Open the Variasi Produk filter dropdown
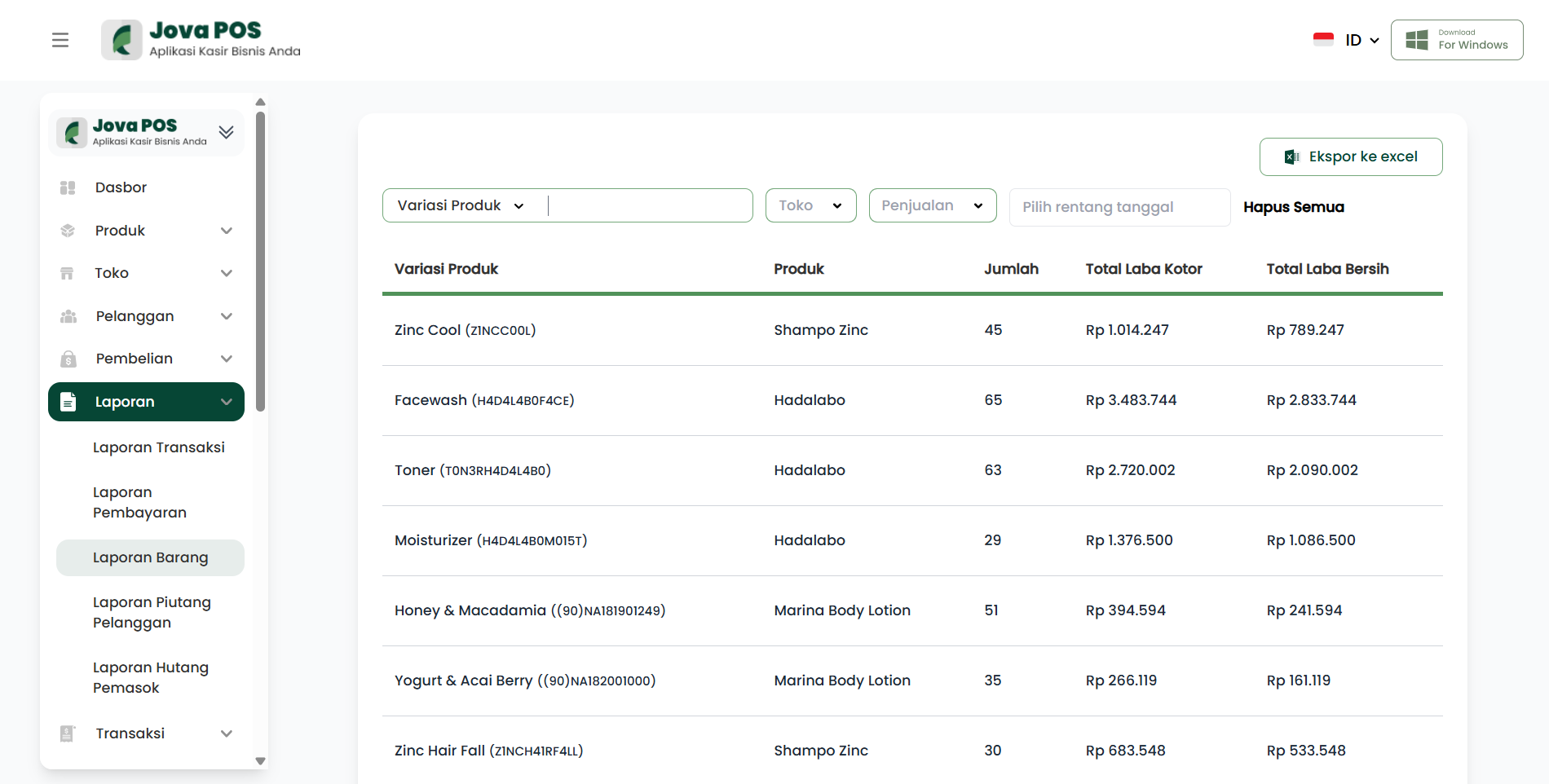The height and width of the screenshot is (784, 1549). point(461,205)
